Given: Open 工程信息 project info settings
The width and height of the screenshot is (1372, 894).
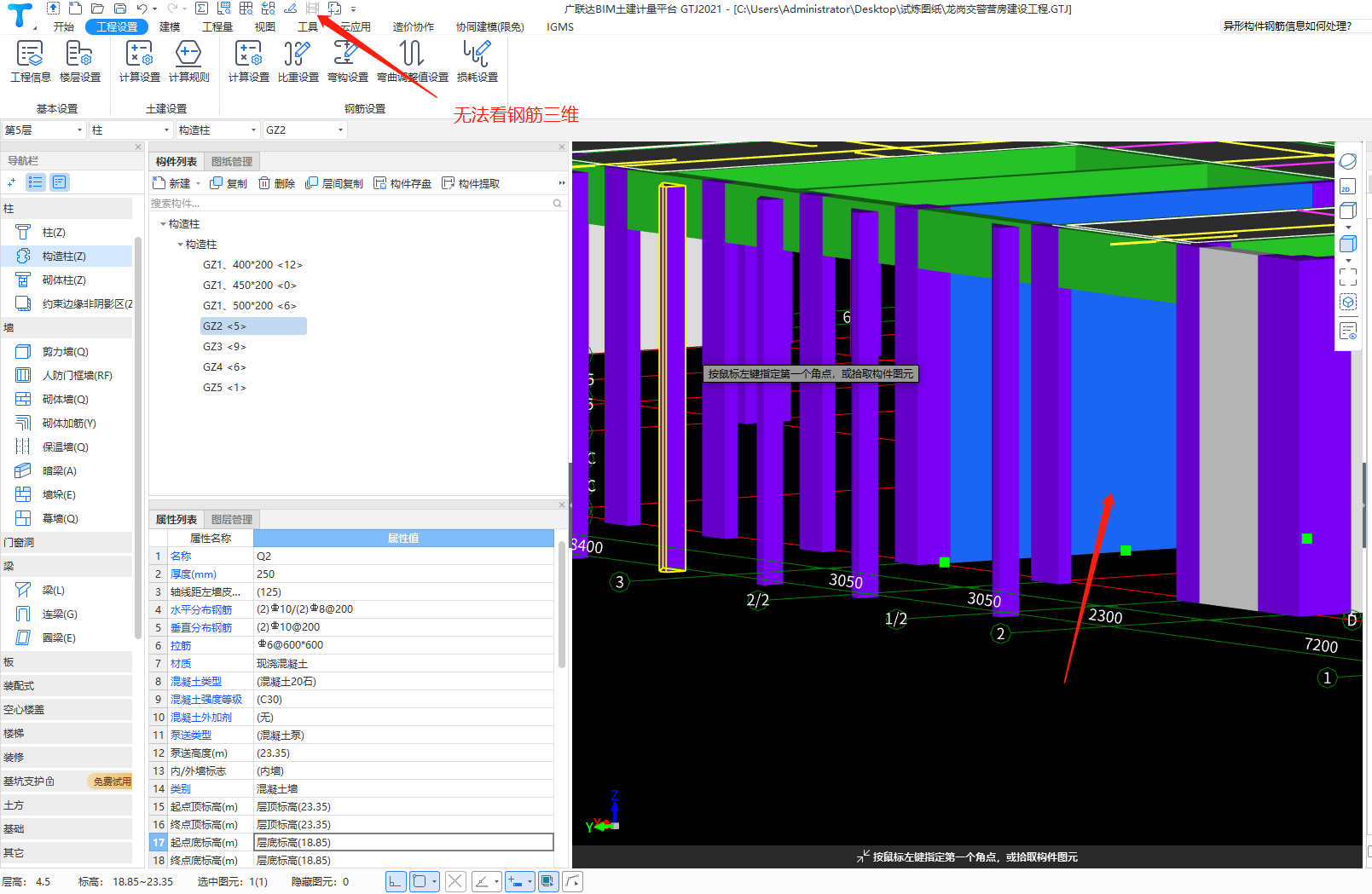Looking at the screenshot, I should coord(30,61).
